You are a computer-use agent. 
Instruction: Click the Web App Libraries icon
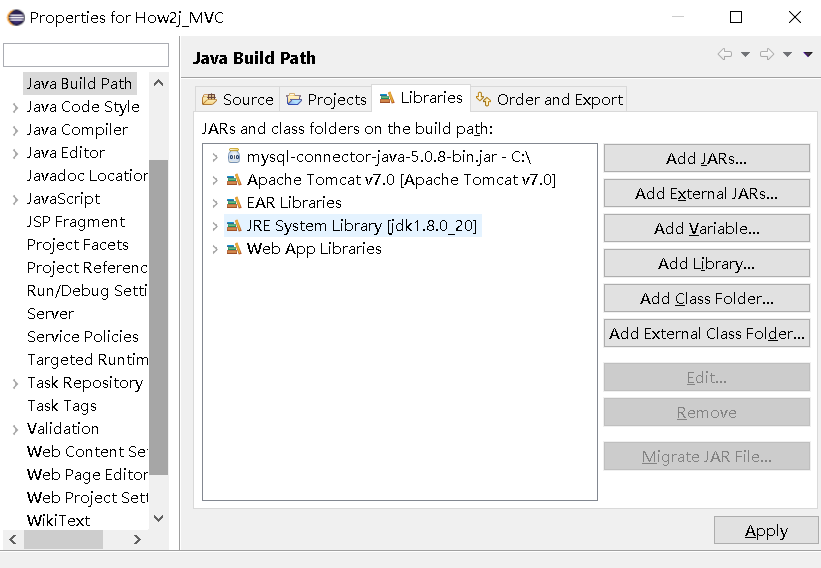point(234,249)
